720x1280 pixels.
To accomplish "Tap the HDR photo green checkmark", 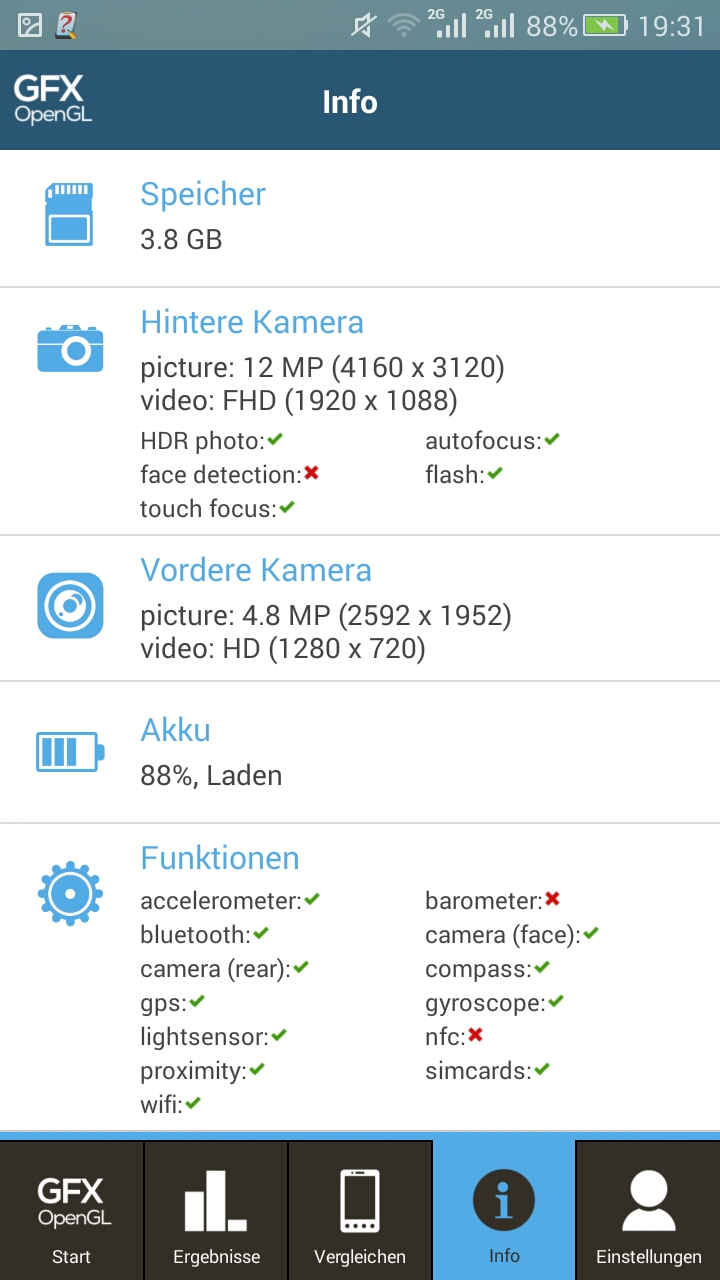I will click(275, 439).
